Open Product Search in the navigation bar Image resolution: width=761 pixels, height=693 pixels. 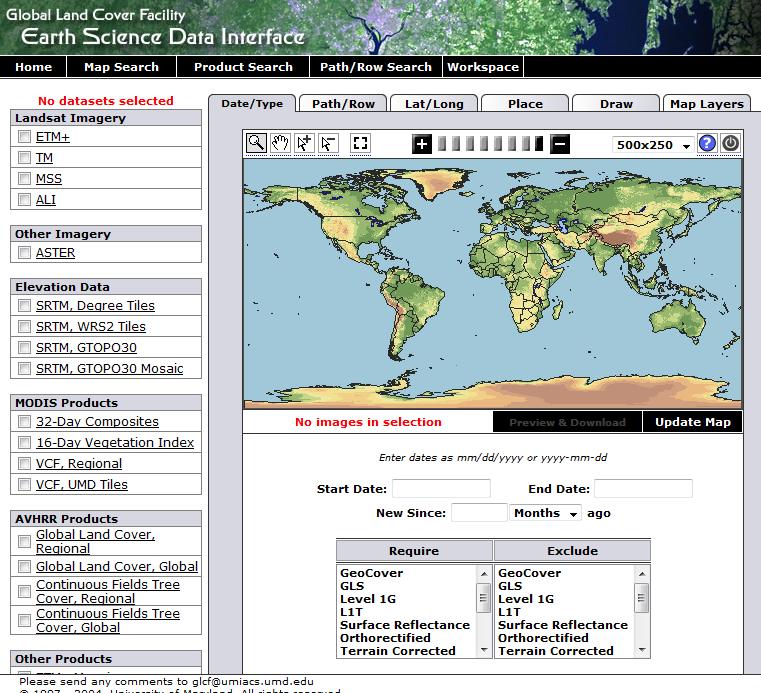pyautogui.click(x=243, y=66)
